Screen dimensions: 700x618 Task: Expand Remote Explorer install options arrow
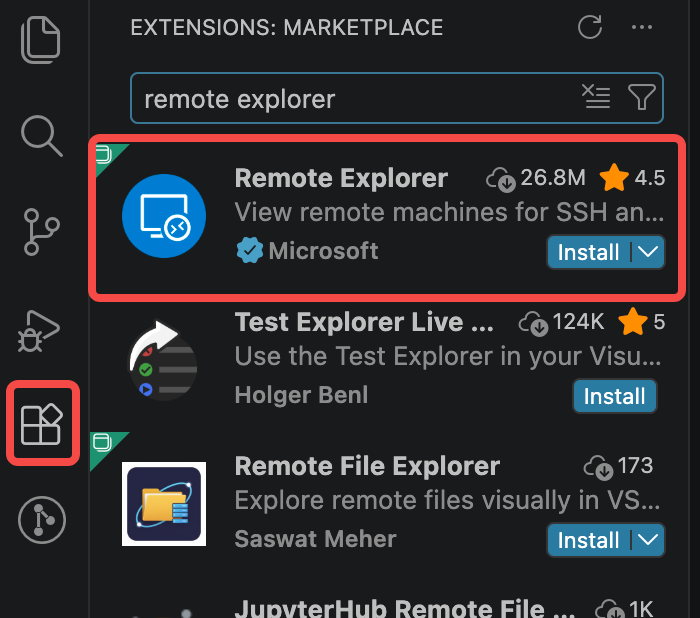648,252
